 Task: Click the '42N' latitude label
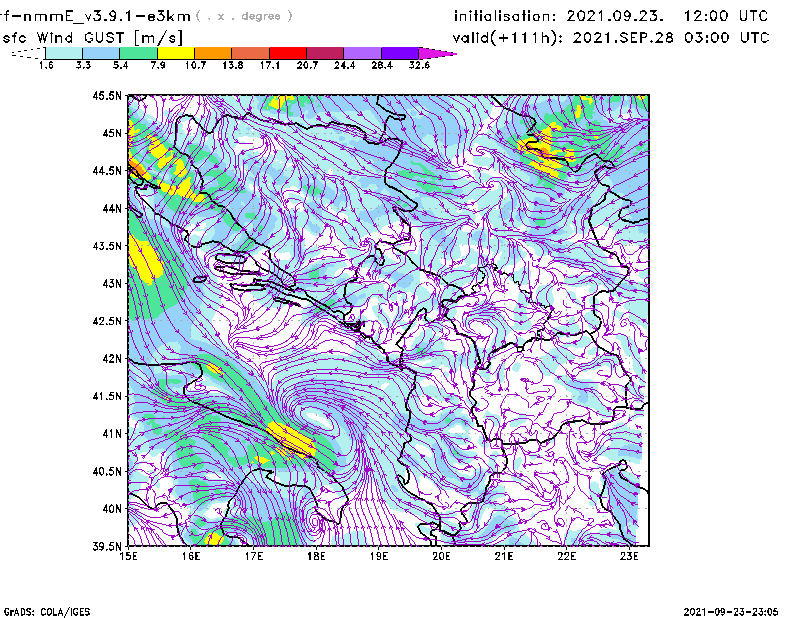112,358
